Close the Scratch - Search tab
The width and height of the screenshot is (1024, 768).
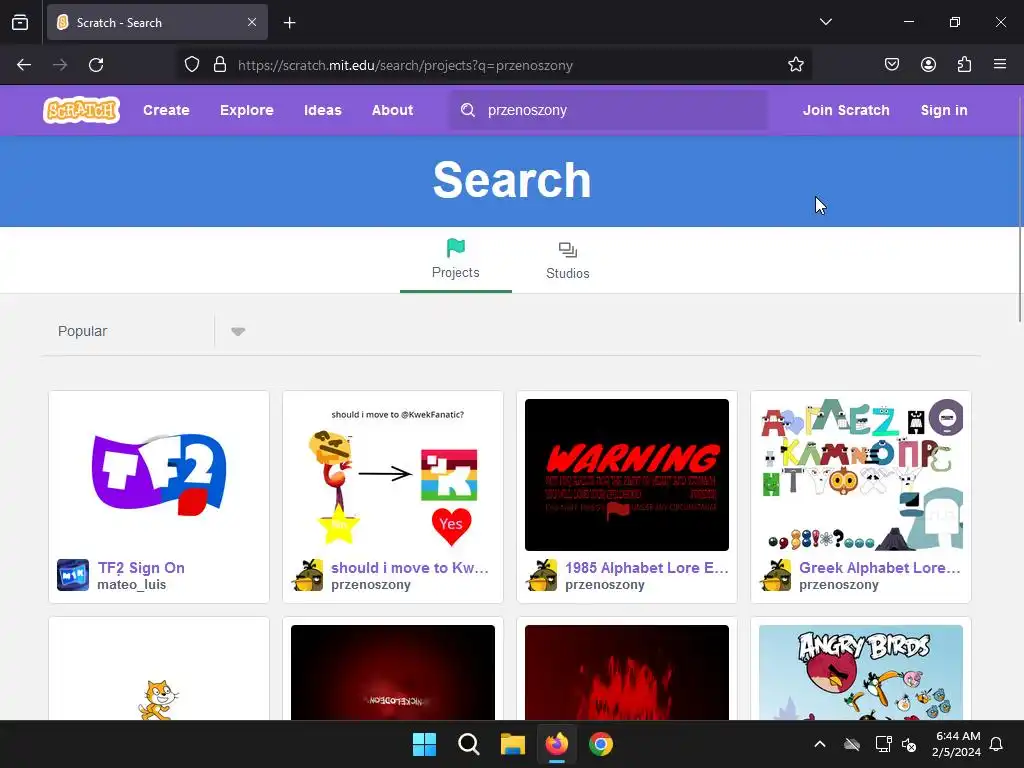pos(252,22)
